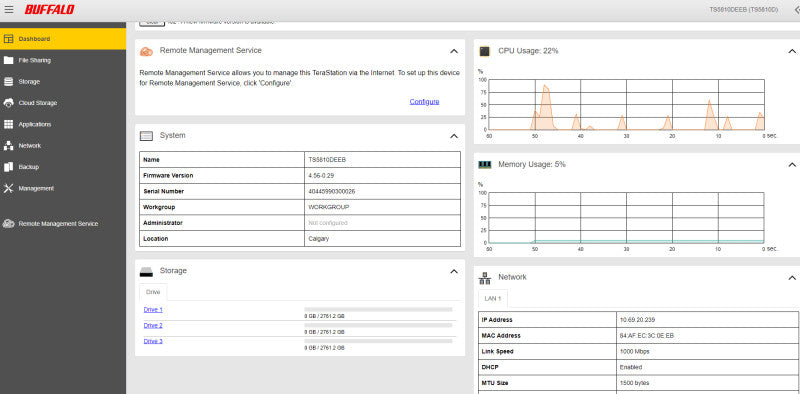This screenshot has width=800, height=394.
Task: Select the Drive tab in Storage
Action: point(153,292)
